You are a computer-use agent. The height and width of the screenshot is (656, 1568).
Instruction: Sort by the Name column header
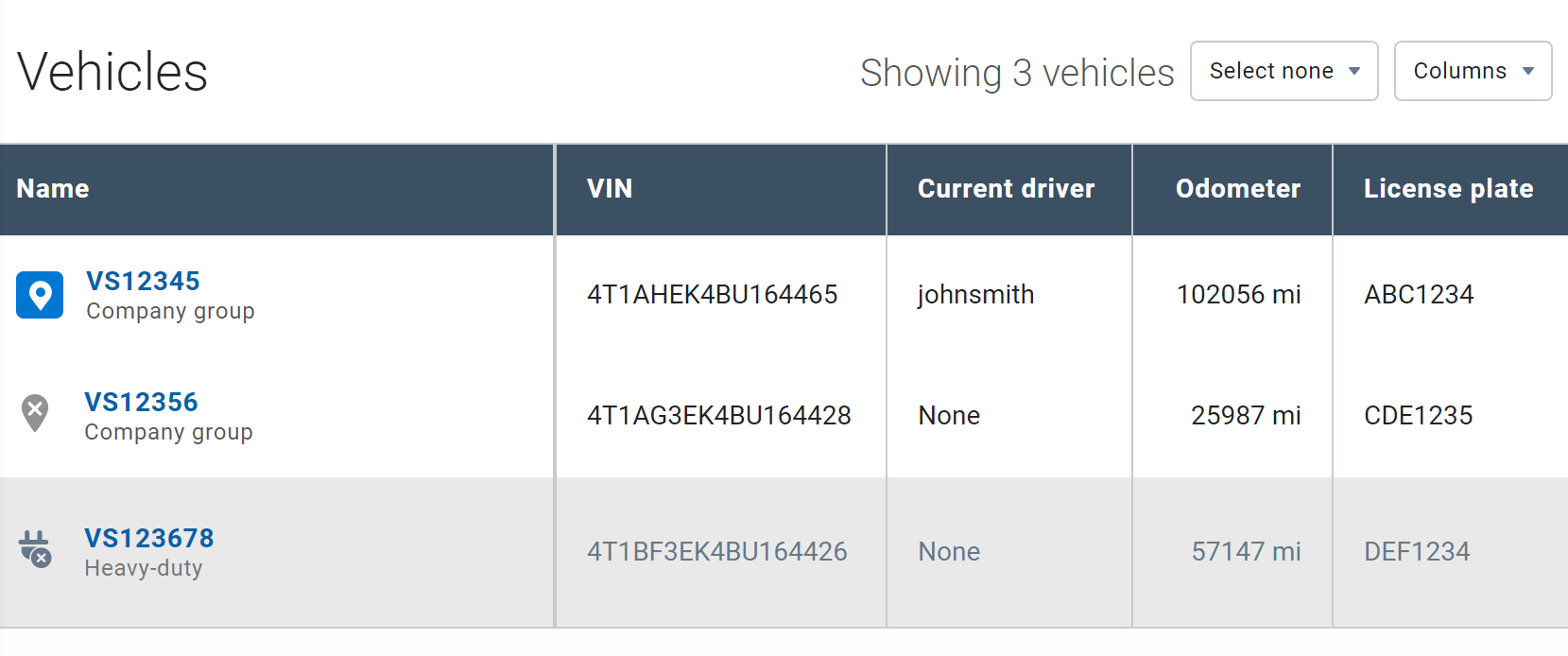click(x=53, y=189)
